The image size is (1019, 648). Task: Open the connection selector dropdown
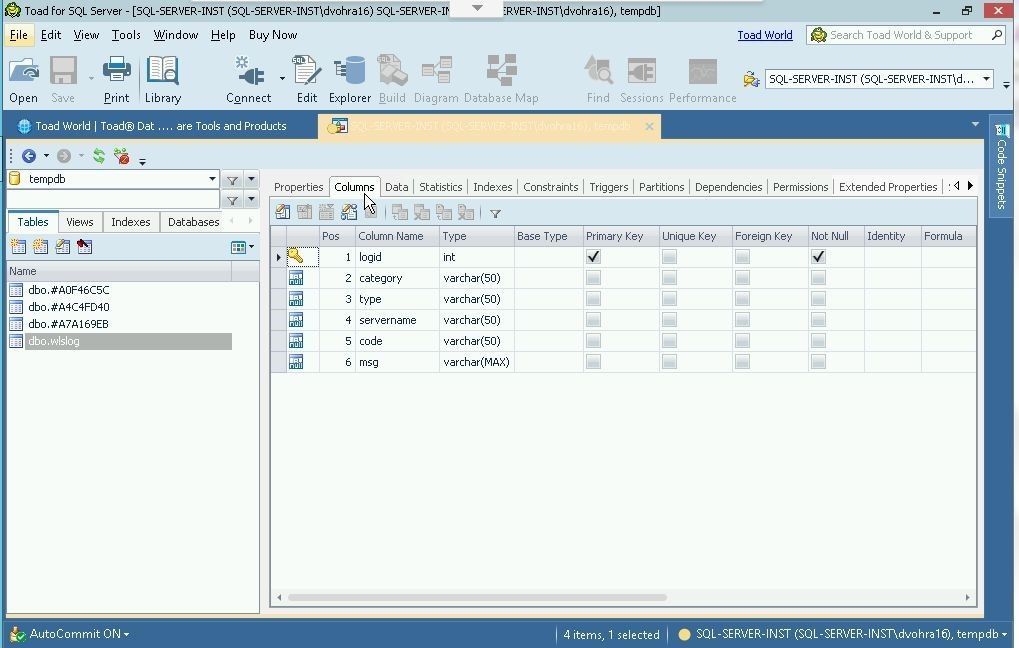(x=985, y=79)
